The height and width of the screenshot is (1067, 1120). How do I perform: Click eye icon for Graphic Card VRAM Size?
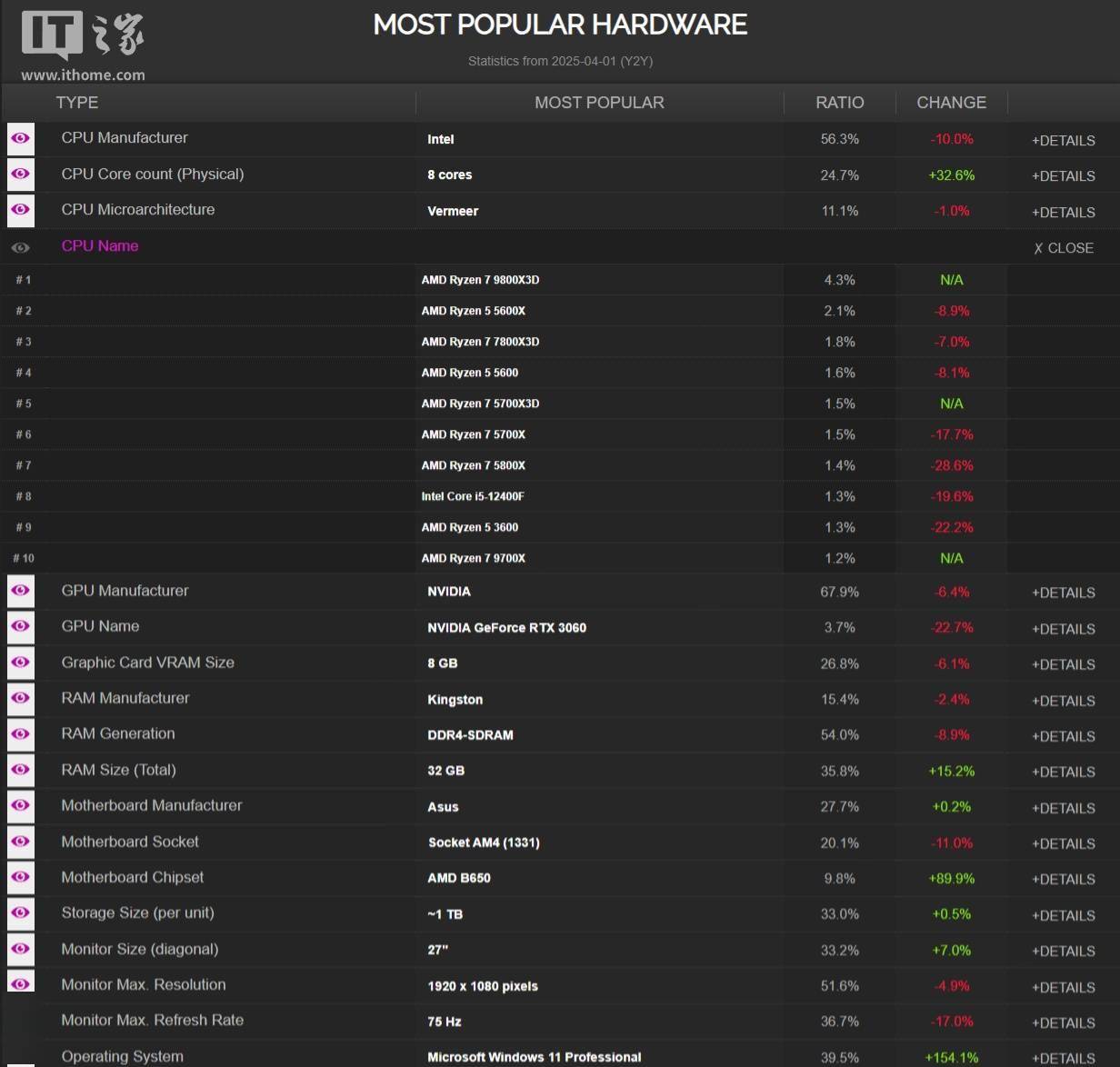coord(20,663)
